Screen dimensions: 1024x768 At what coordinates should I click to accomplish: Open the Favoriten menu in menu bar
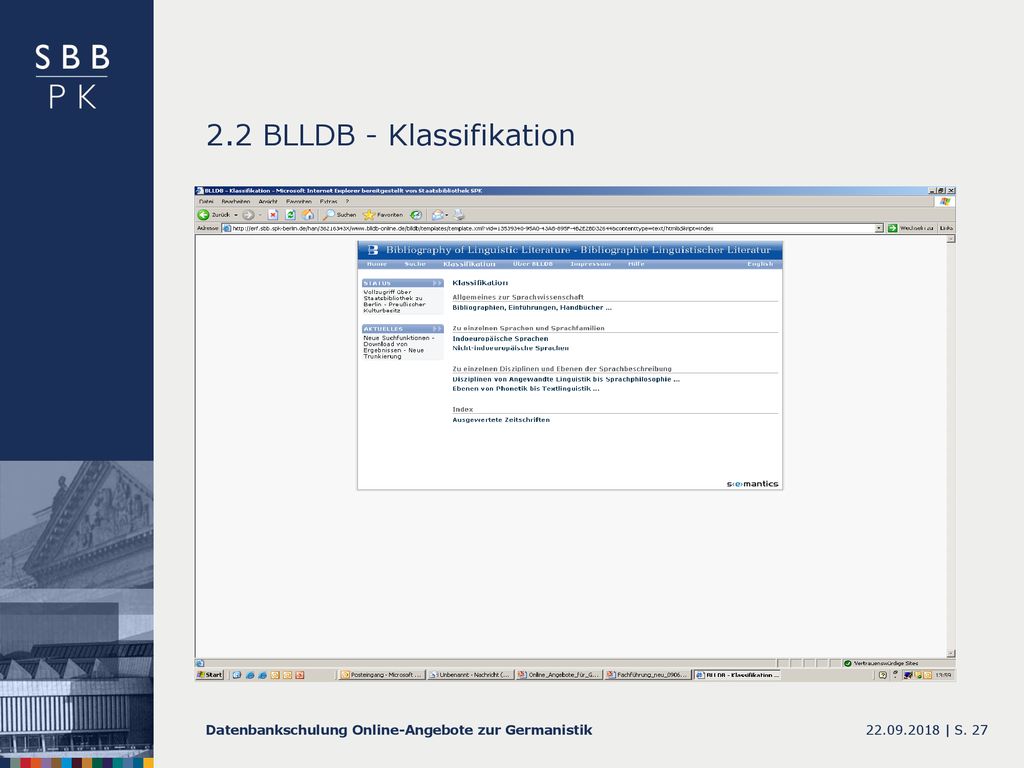(299, 202)
